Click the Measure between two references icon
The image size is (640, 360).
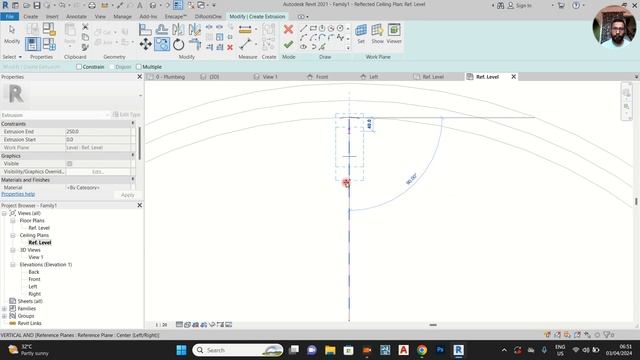point(245,44)
